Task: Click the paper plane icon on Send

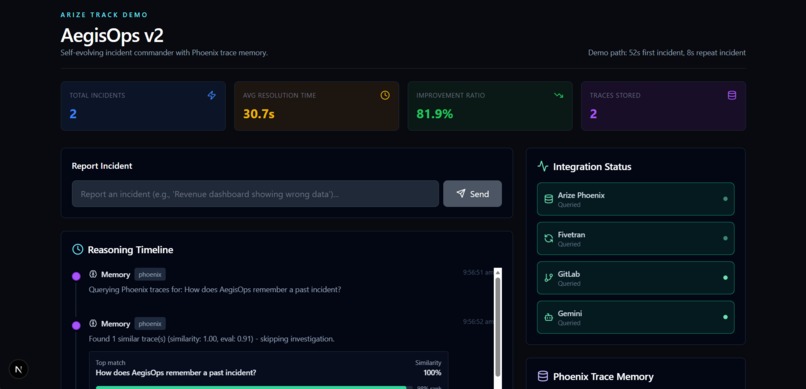Action: pos(461,194)
